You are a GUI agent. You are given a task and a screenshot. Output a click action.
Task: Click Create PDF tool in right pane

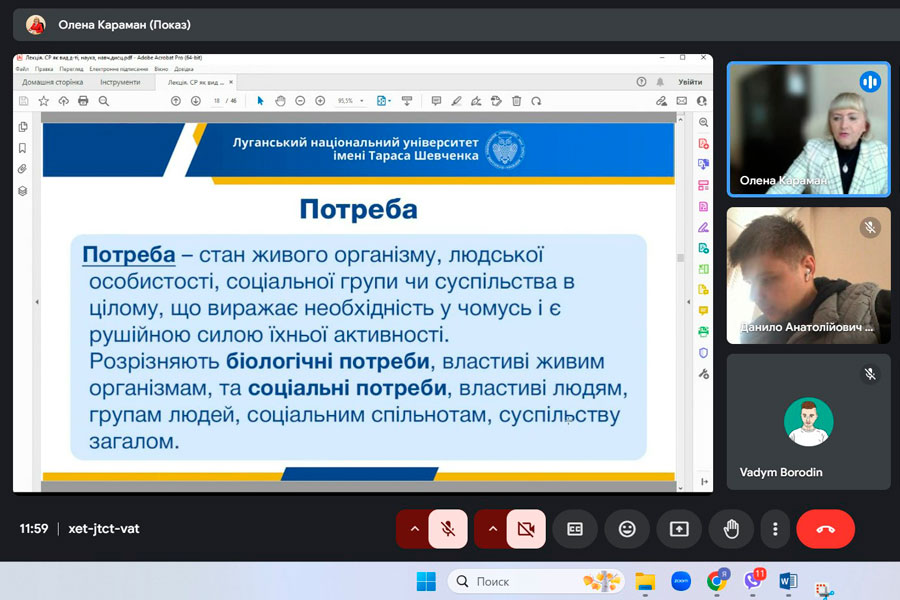coord(703,144)
